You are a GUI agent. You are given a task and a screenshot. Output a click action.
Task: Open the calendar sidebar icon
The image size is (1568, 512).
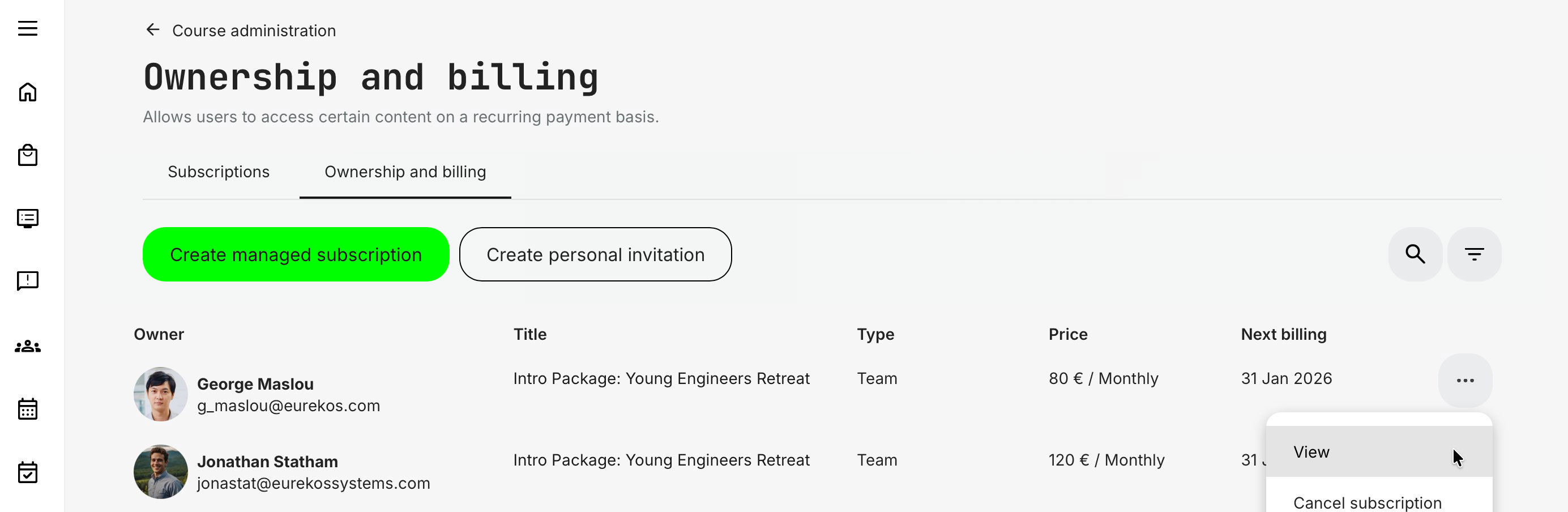coord(27,409)
